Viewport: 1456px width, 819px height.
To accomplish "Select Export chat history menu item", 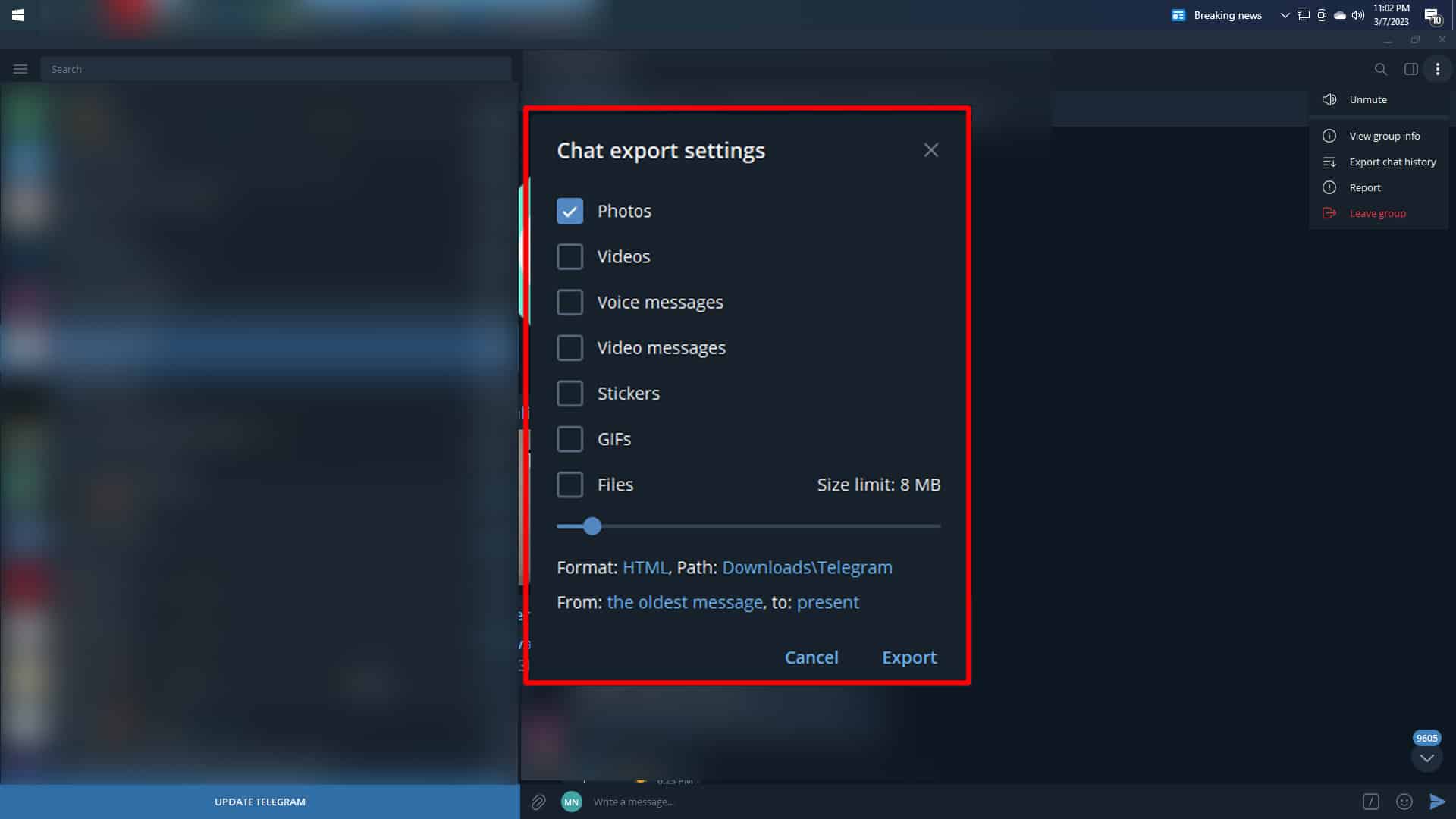I will pos(1393,162).
